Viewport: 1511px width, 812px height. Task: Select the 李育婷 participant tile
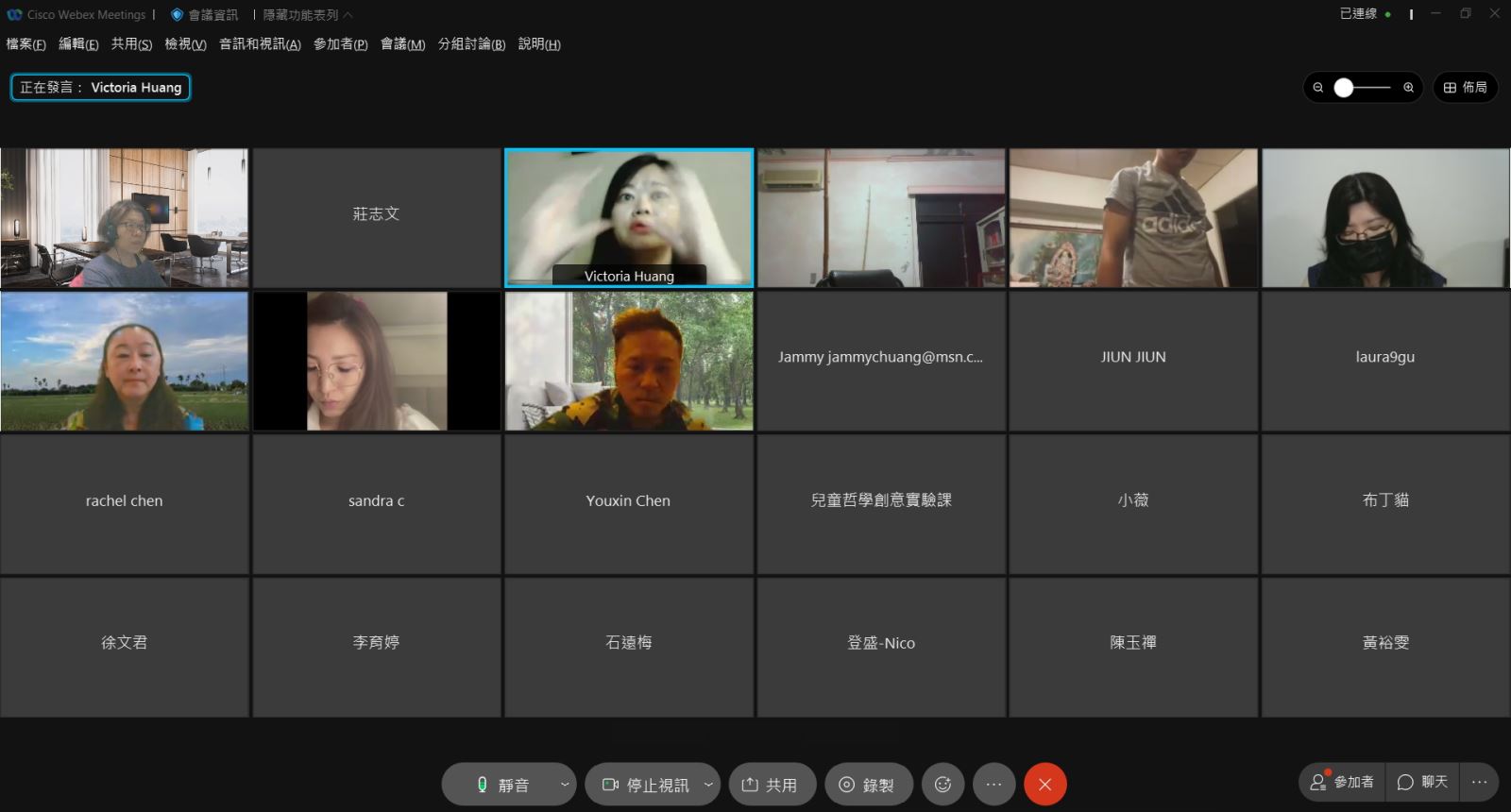click(x=376, y=647)
